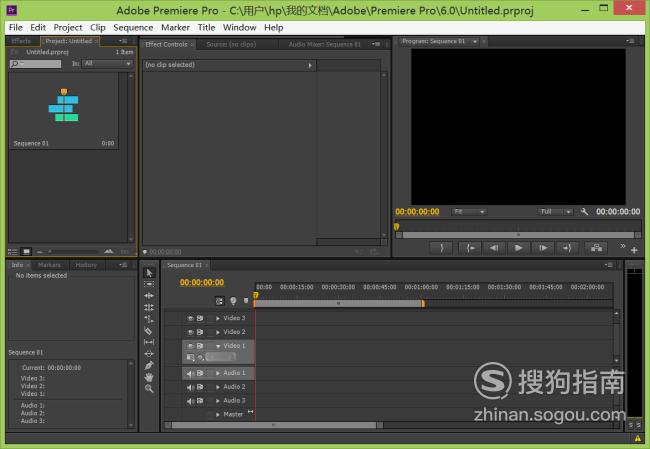Toggle sync lock on Video 2

tap(200, 332)
